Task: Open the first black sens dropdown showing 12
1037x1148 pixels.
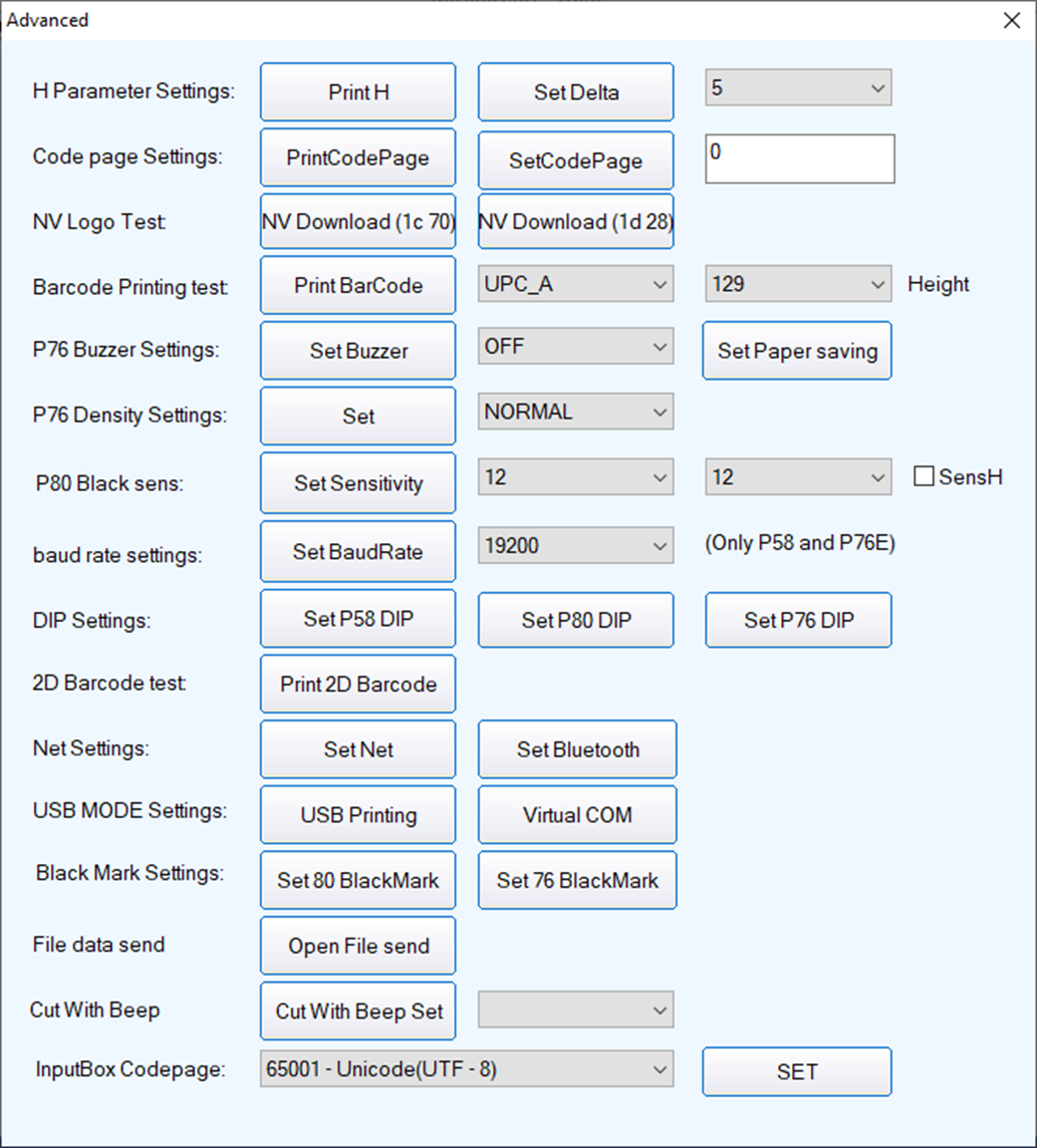Action: click(x=576, y=477)
